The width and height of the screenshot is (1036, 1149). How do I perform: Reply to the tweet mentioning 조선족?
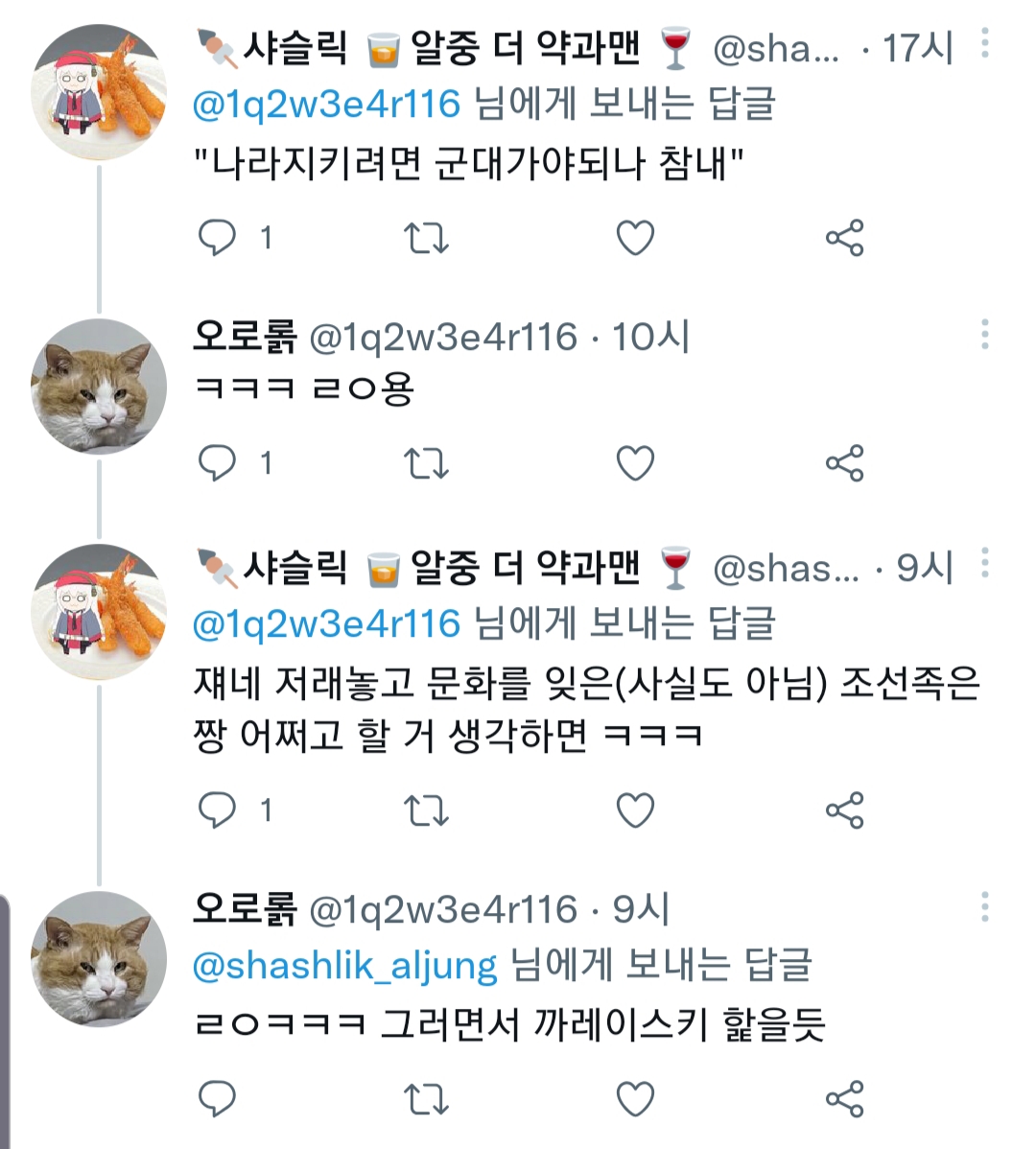[x=217, y=810]
